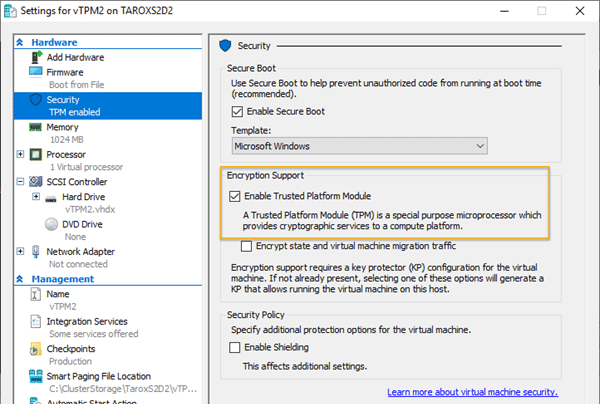Click the Add Hardware icon
The width and height of the screenshot is (600, 404).
click(36, 57)
